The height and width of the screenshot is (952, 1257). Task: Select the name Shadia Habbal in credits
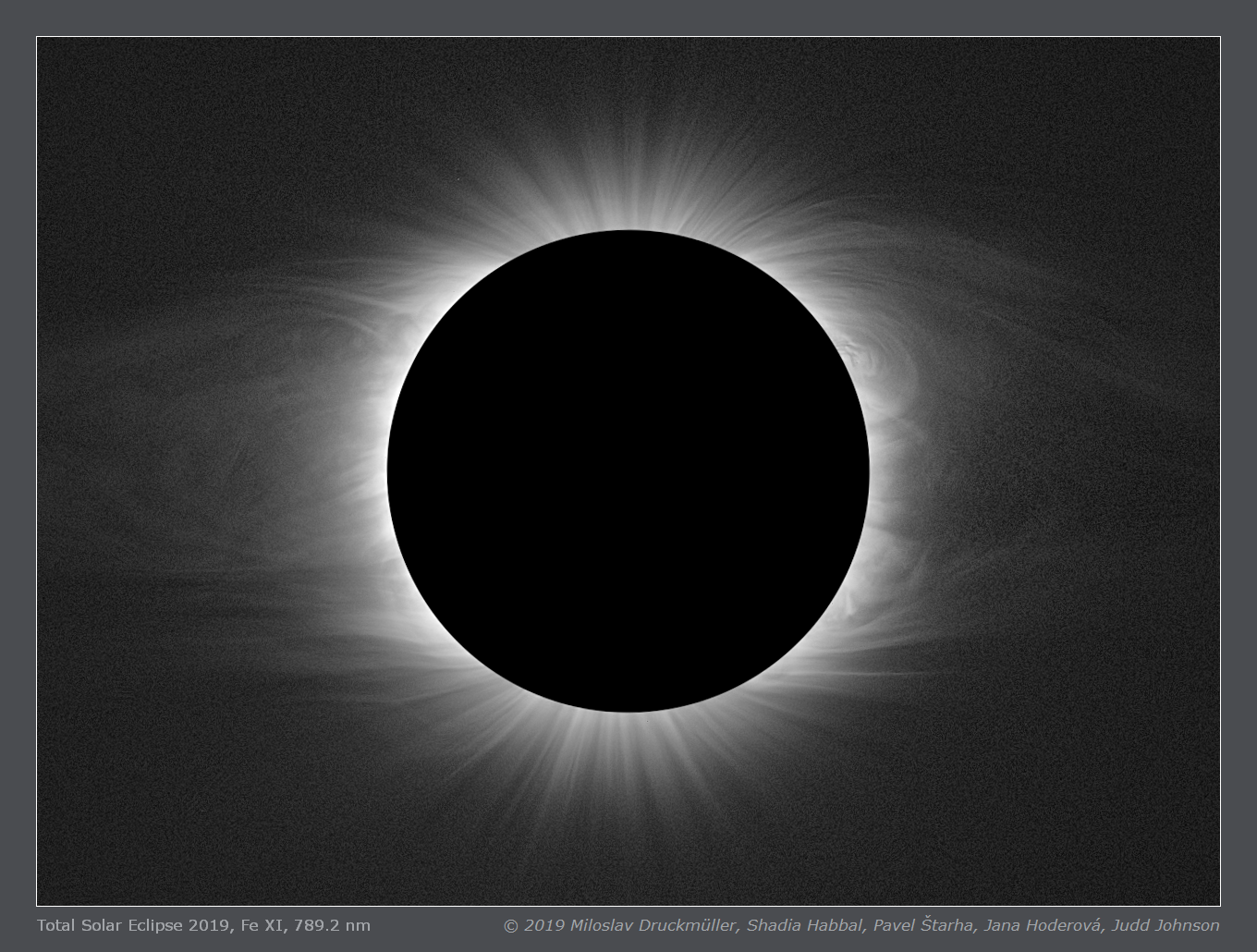click(803, 925)
